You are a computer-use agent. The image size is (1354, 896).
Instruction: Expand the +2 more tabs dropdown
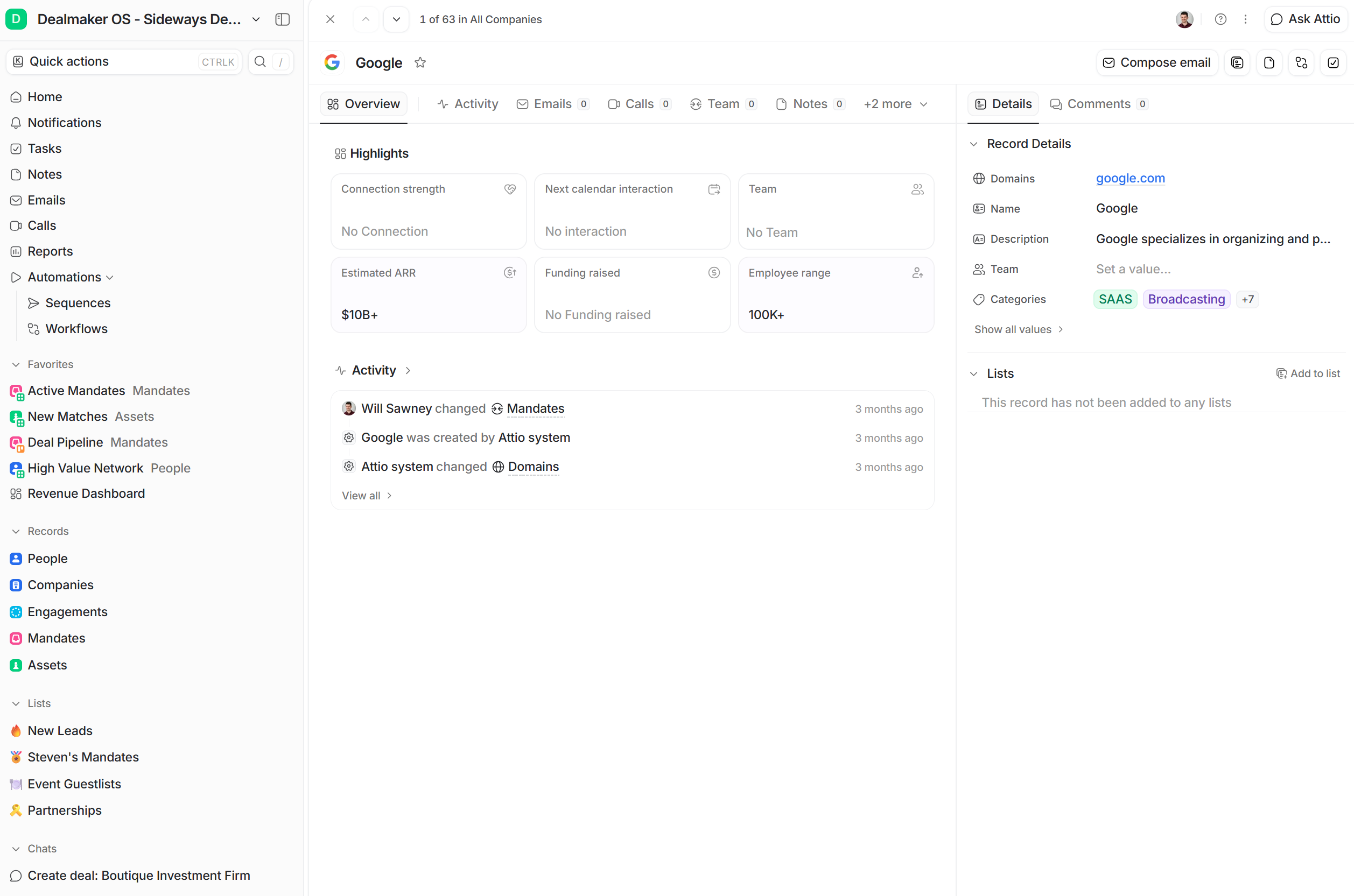[x=895, y=104]
